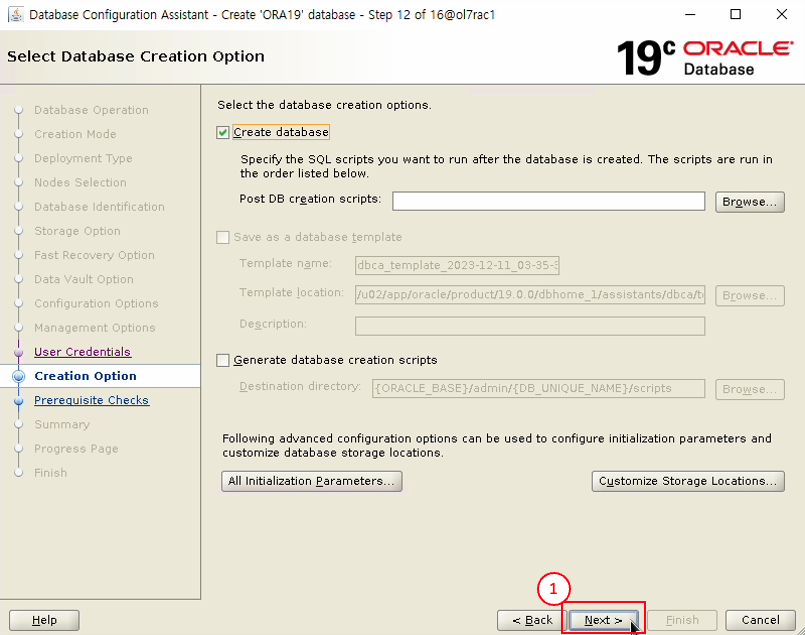
Task: Click Database Identification in step list
Action: (x=99, y=206)
